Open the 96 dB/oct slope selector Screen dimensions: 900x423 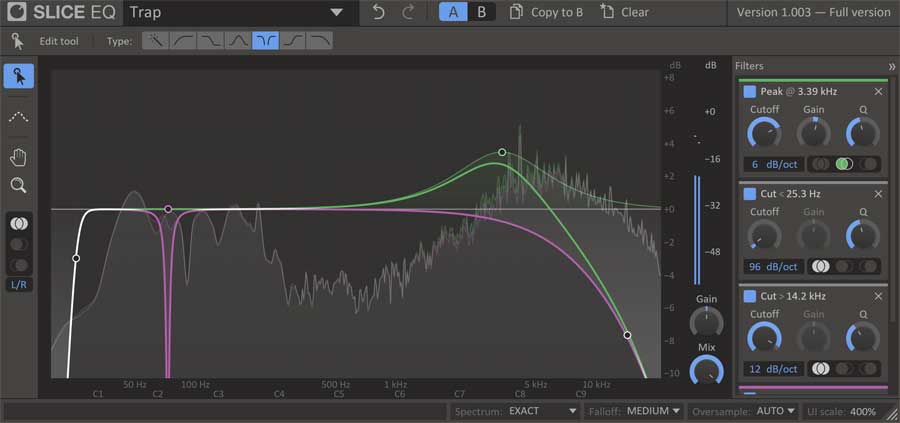point(774,266)
